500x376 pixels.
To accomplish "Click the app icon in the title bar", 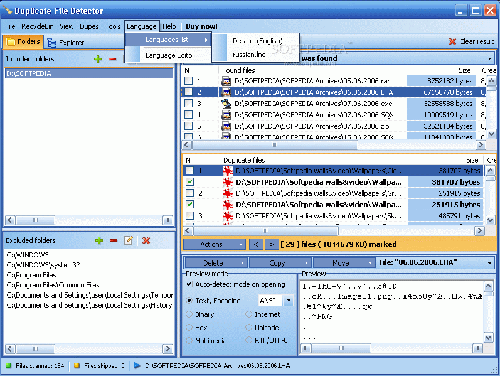I will (x=7, y=10).
